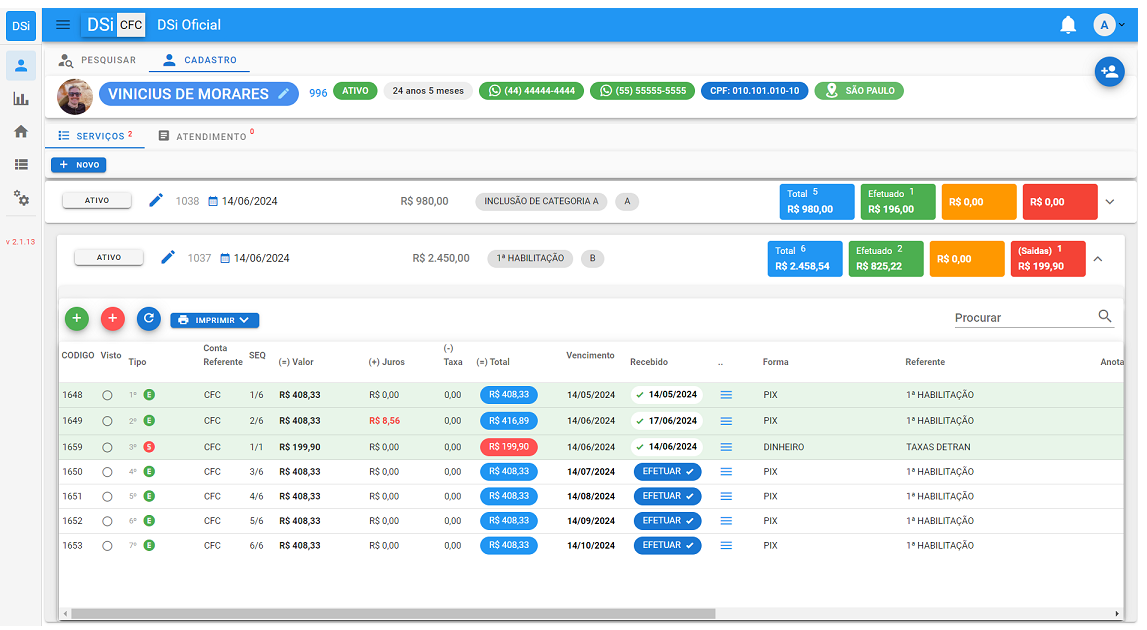Screen dimensions: 1147x630
Task: Select Visto radio for code 1659
Action: coord(107,447)
